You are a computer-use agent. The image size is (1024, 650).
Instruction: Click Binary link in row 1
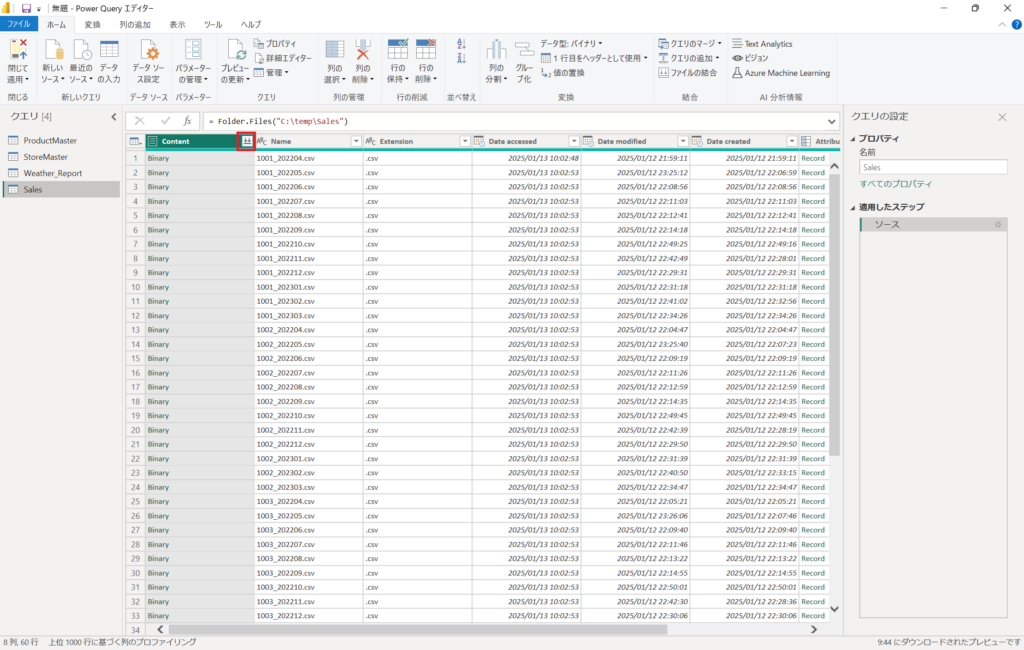158,158
